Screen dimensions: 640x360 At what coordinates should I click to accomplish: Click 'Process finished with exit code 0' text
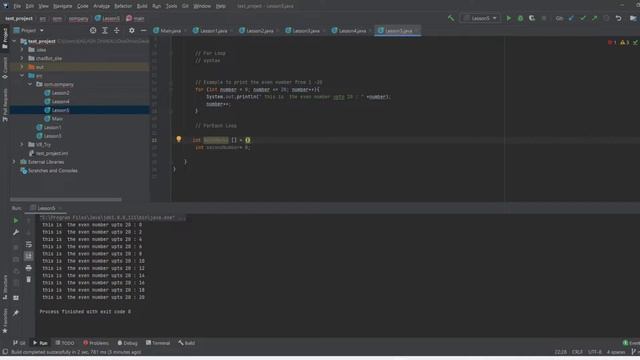click(x=85, y=312)
